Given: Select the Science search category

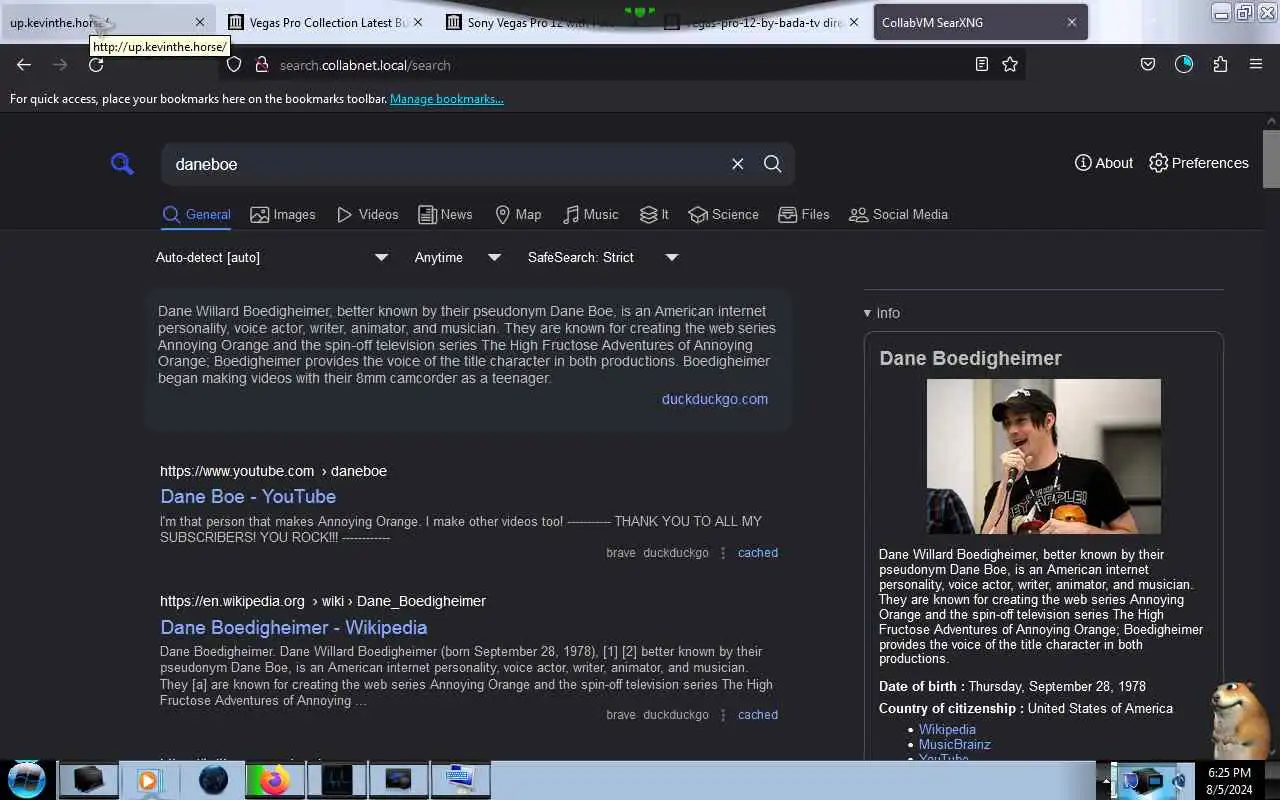Looking at the screenshot, I should coord(723,214).
